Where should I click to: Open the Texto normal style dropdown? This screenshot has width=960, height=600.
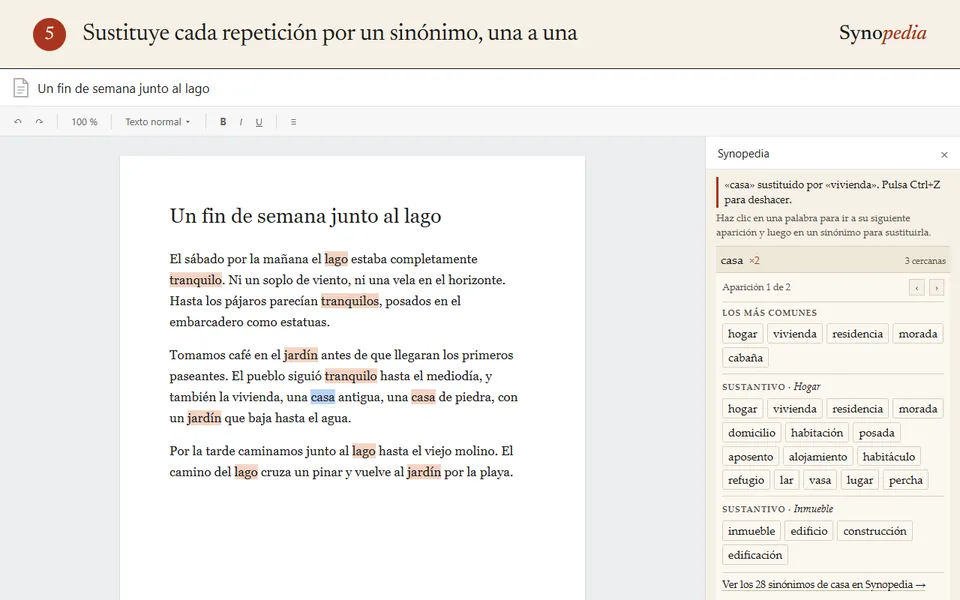(x=157, y=122)
